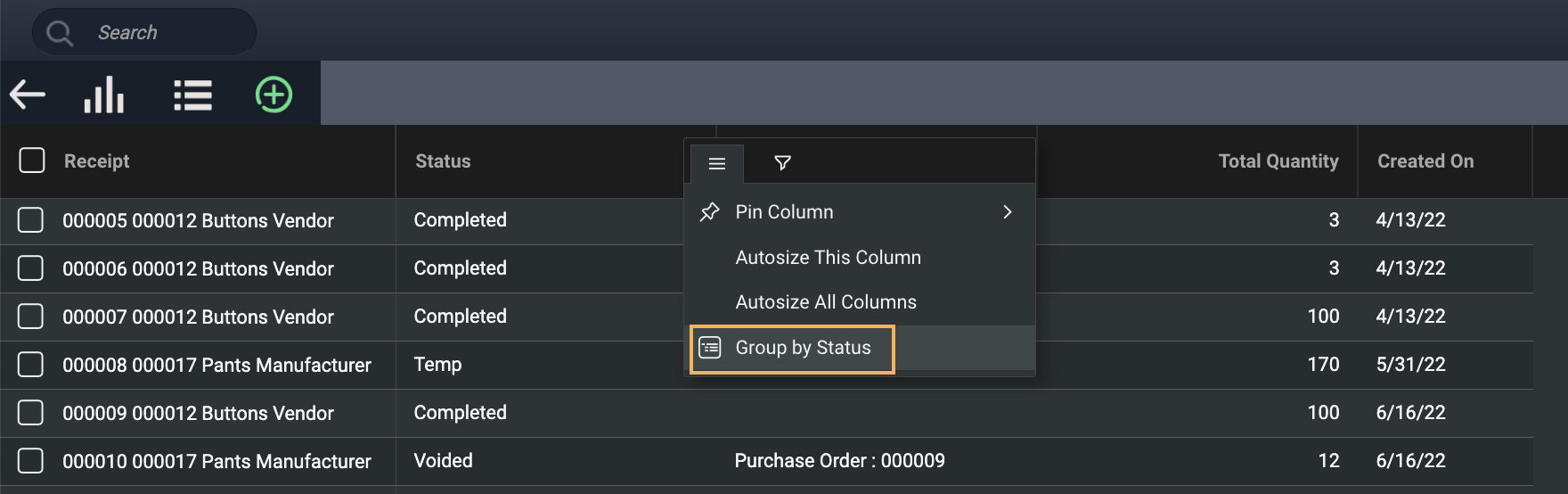Expand the Pin Column submenu arrow
The width and height of the screenshot is (1568, 494).
[x=1008, y=212]
